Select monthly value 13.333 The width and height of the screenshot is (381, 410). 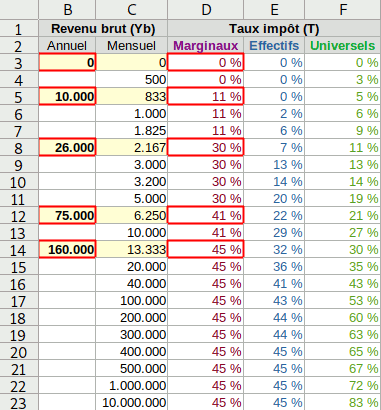click(132, 250)
